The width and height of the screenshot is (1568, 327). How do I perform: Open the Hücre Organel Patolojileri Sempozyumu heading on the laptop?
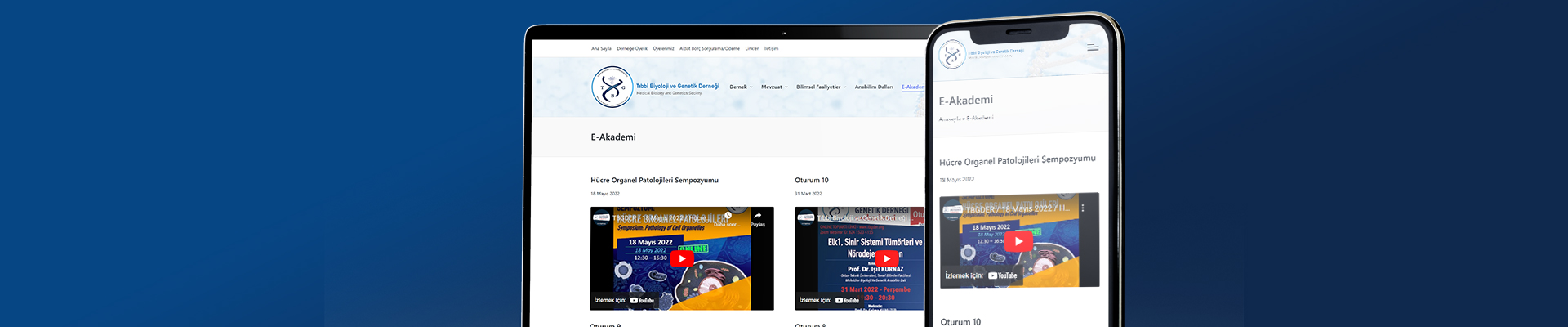(x=654, y=180)
